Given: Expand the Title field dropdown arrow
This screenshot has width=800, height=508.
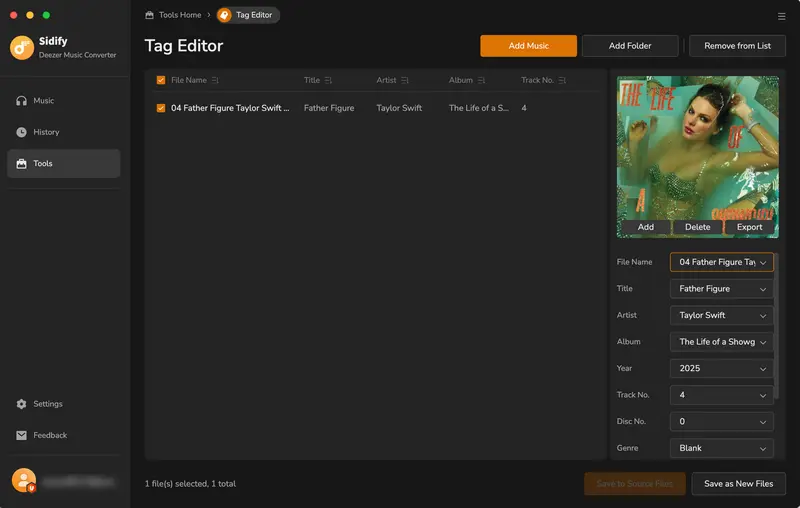Looking at the screenshot, I should point(763,289).
